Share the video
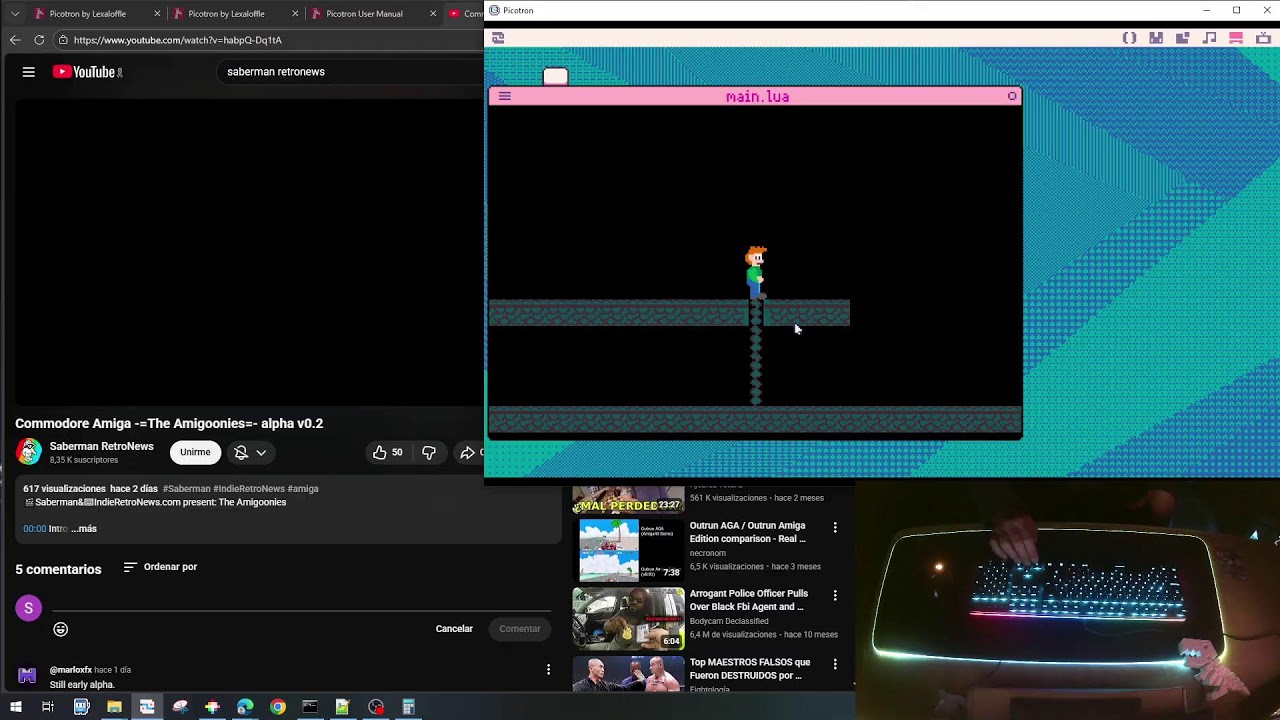Screen dimensions: 1280x720 (x=467, y=453)
